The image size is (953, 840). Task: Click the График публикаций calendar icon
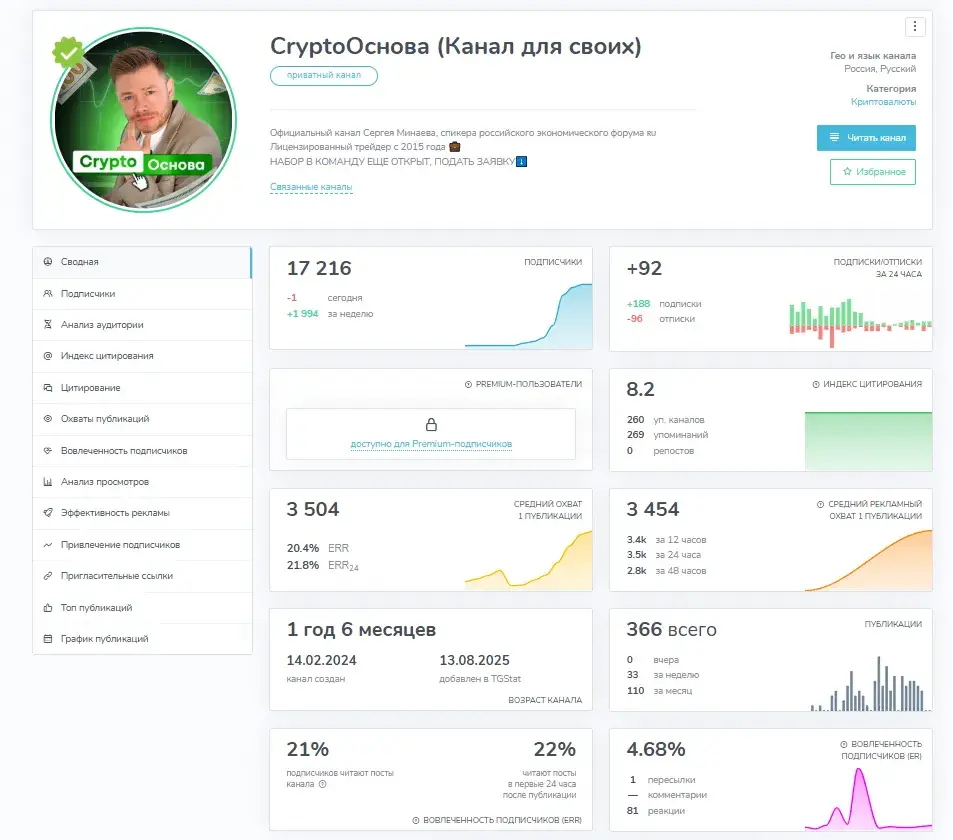tap(48, 639)
